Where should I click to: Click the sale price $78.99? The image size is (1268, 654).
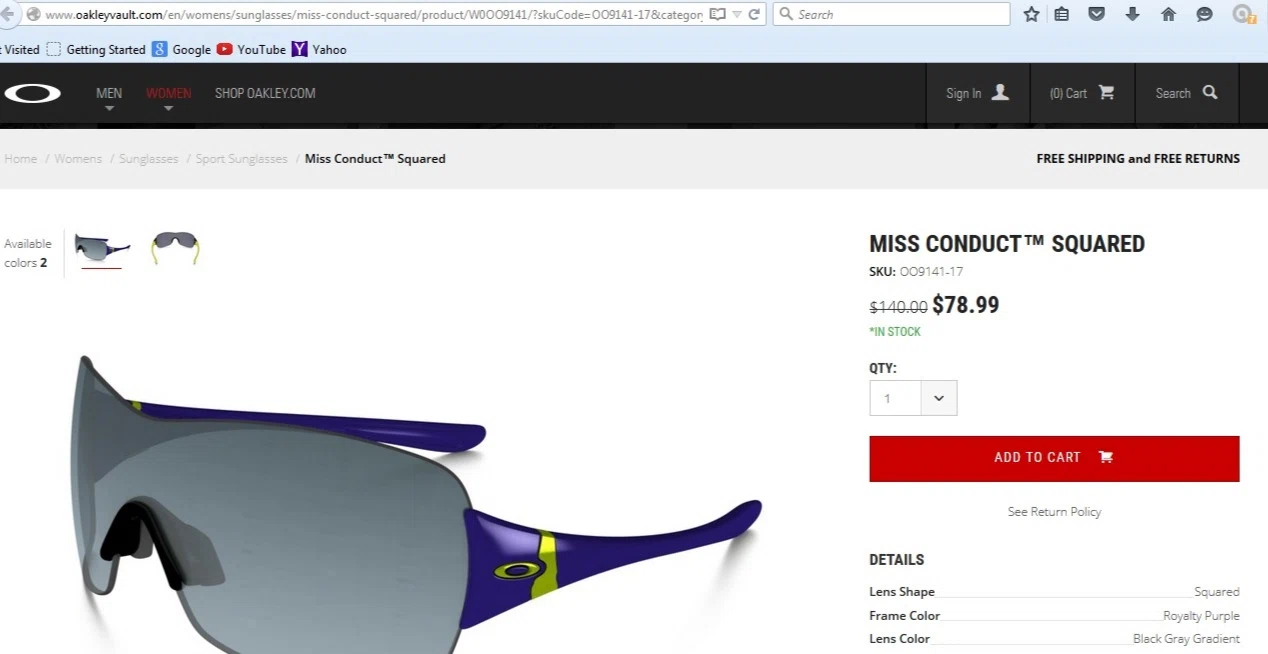(x=965, y=305)
